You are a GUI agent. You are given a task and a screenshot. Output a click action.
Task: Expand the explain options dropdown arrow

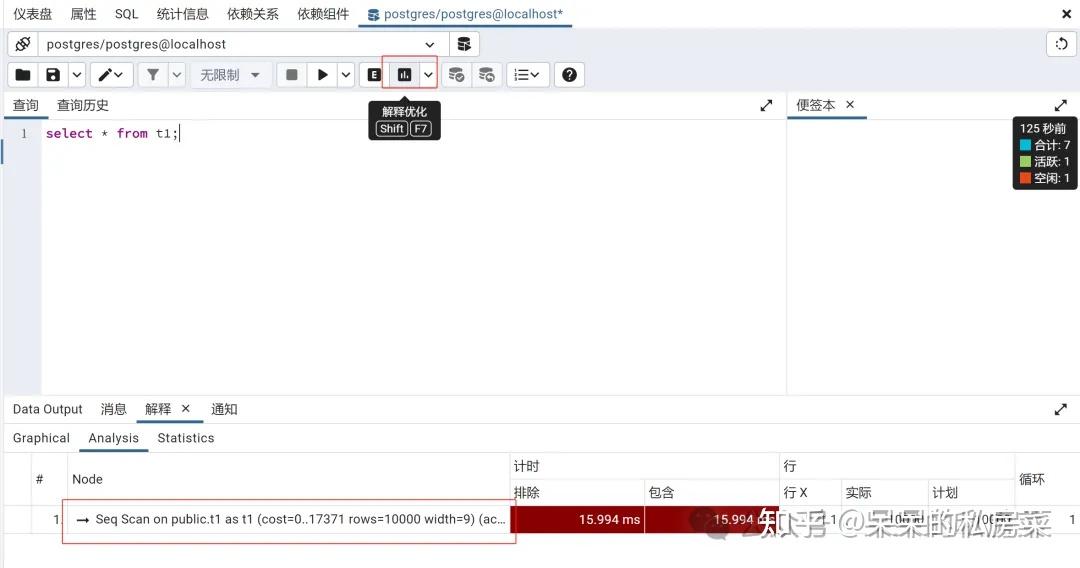click(428, 74)
